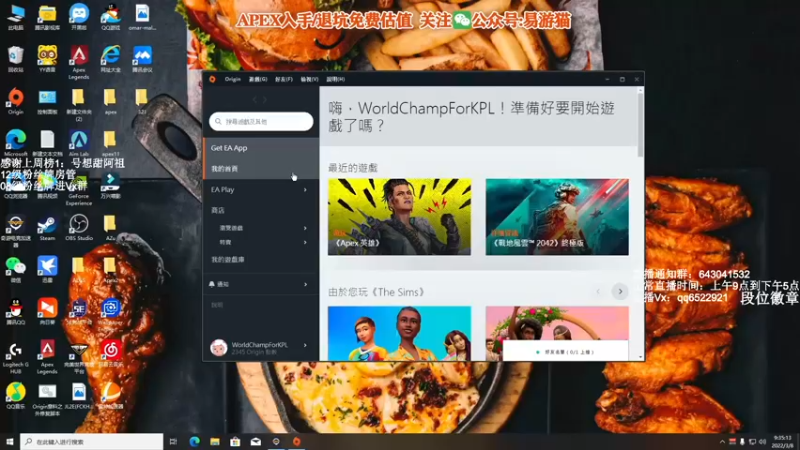
Task: Open the 微信 WeChat desktop shortcut
Action: tap(16, 269)
